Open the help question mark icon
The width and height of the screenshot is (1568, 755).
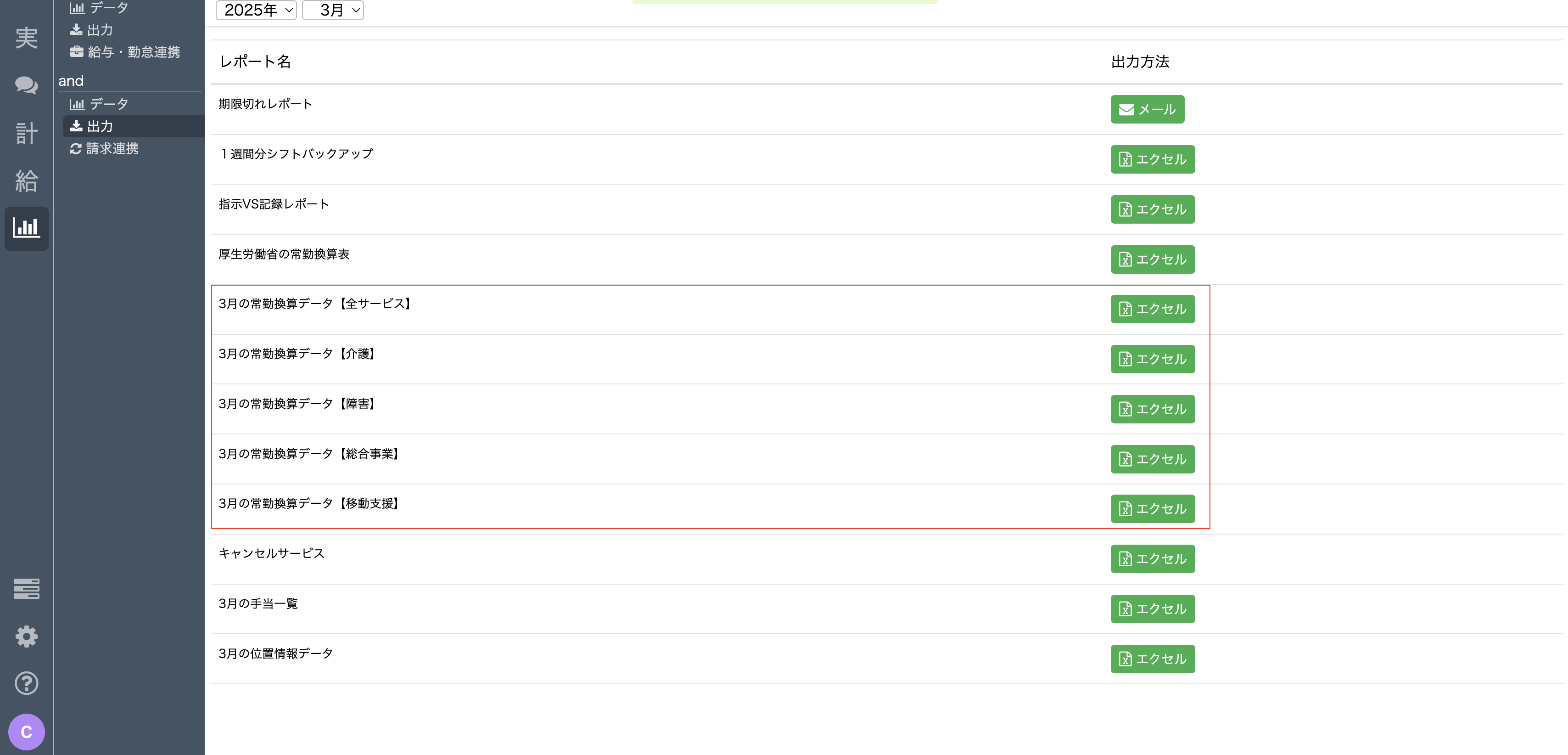pos(26,683)
